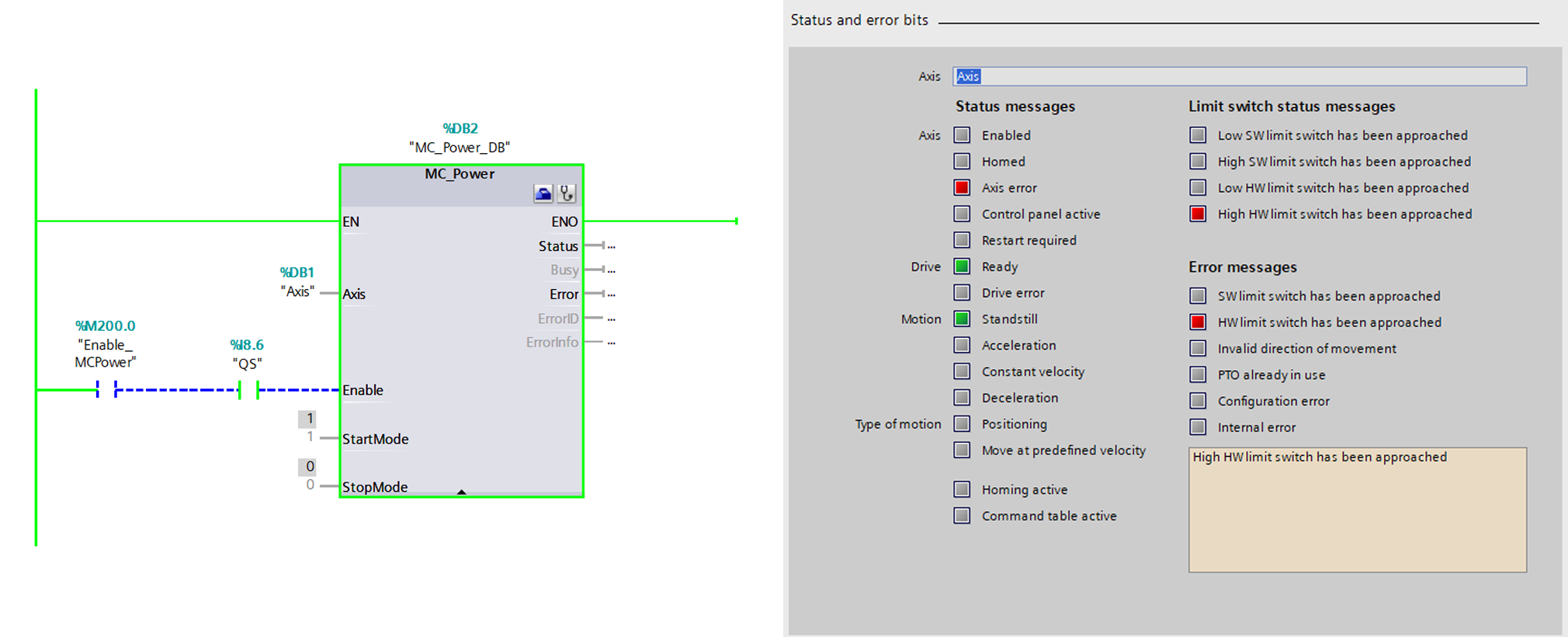Image resolution: width=1568 pixels, height=637 pixels.
Task: Click the Enable_MCPower contact
Action: click(106, 389)
